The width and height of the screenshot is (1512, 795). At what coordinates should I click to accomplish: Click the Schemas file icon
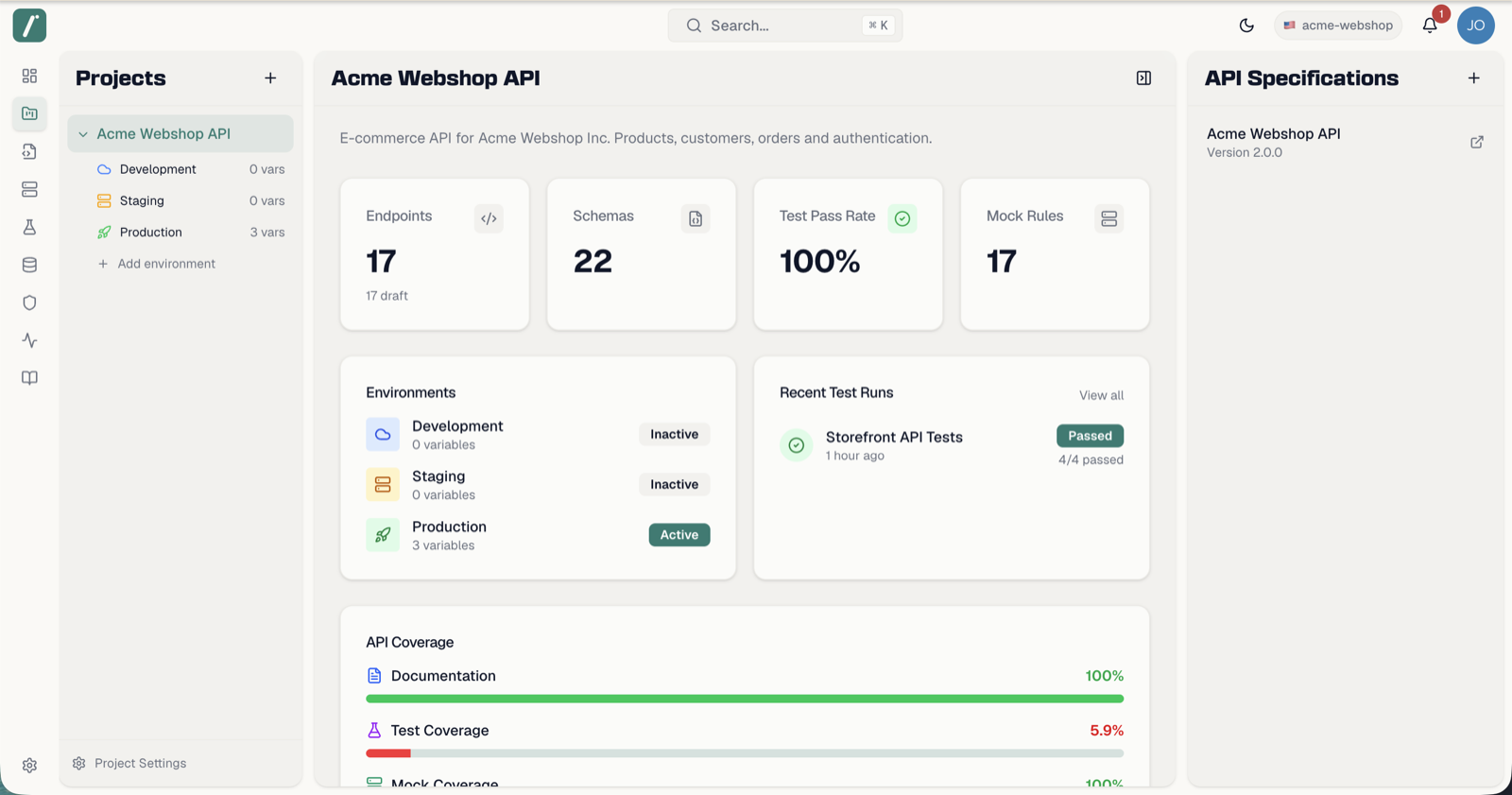[696, 218]
